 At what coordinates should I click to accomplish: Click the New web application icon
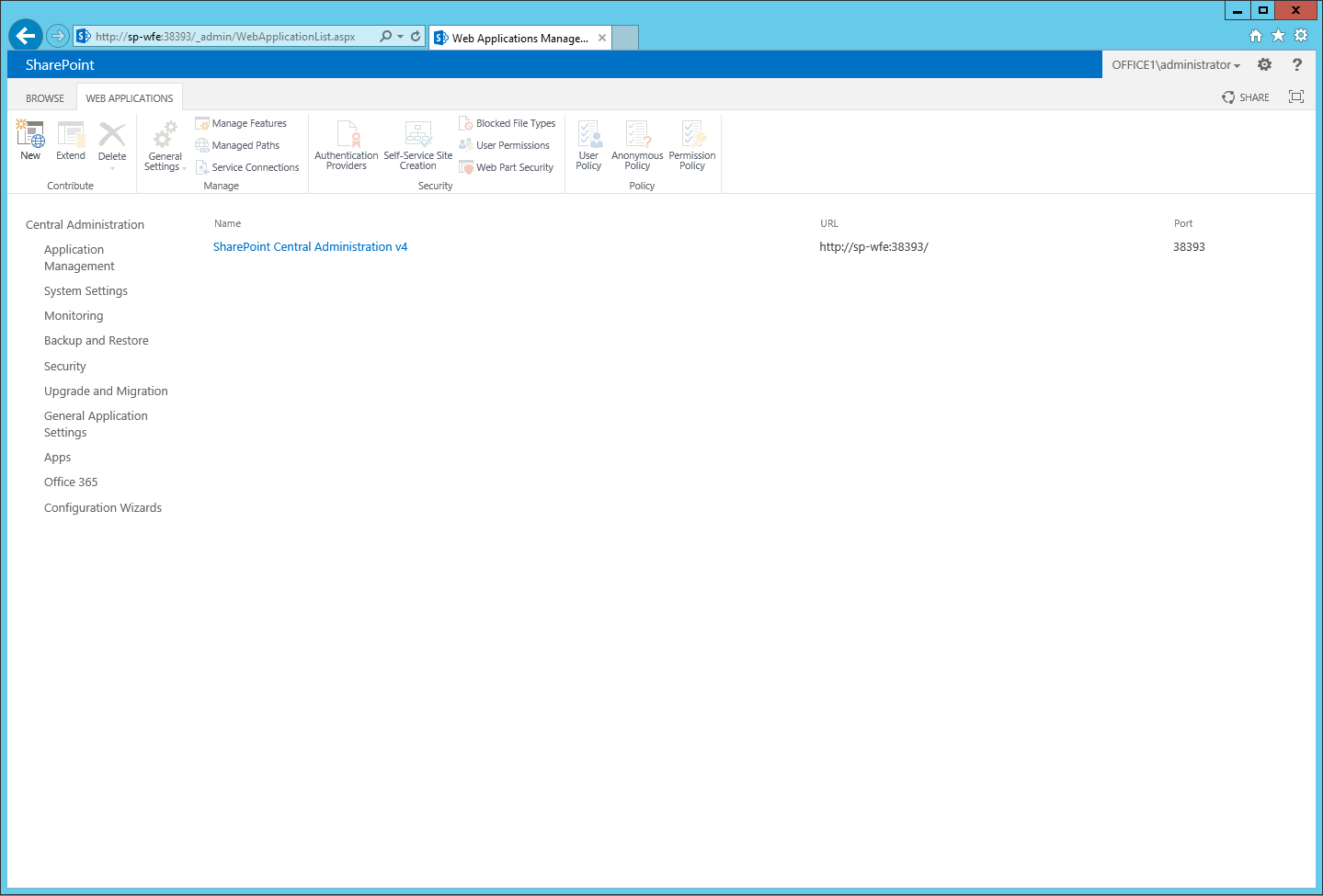30,134
